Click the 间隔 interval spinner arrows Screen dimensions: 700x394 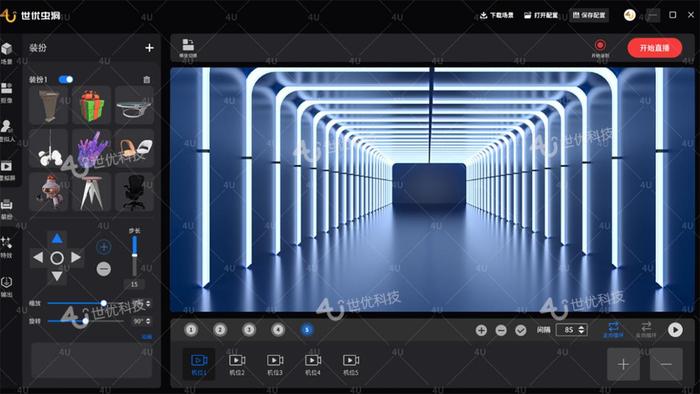[581, 330]
